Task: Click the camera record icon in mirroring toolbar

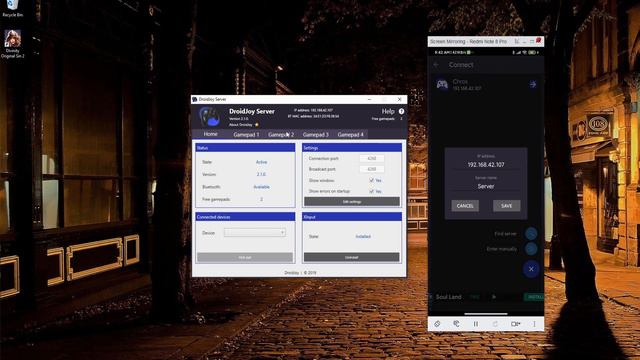Action: (x=516, y=324)
